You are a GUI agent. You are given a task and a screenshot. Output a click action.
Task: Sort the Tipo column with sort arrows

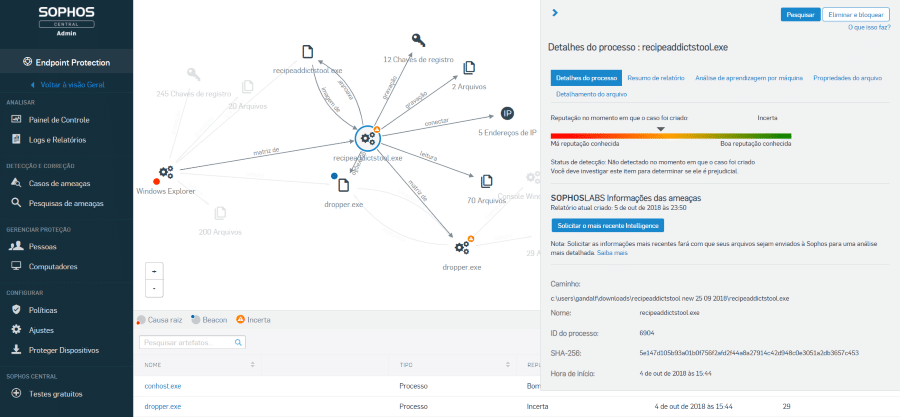(x=508, y=364)
